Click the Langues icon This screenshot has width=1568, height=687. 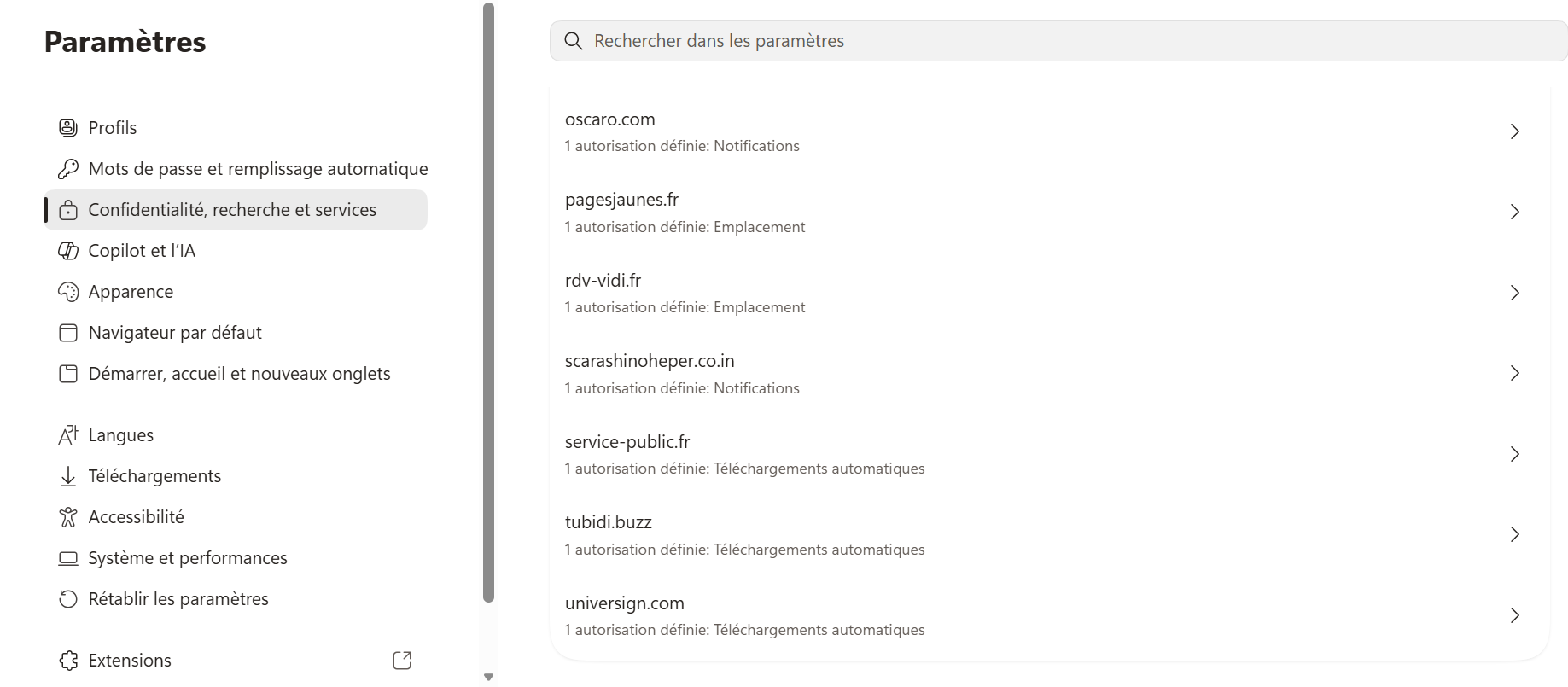pyautogui.click(x=68, y=435)
